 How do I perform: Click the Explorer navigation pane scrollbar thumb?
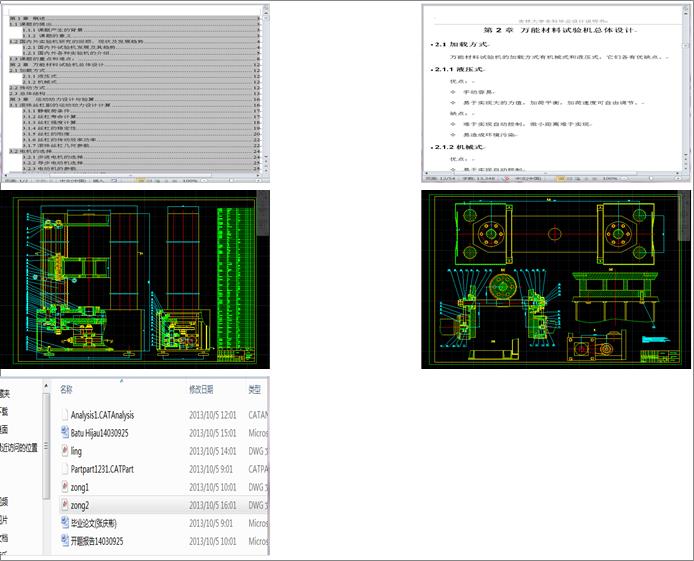point(46,446)
